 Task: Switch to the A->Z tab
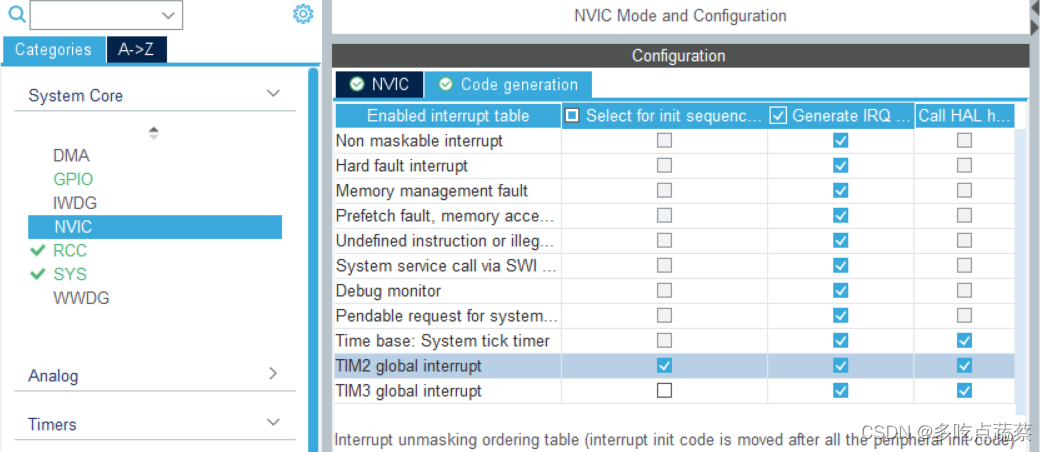point(136,49)
